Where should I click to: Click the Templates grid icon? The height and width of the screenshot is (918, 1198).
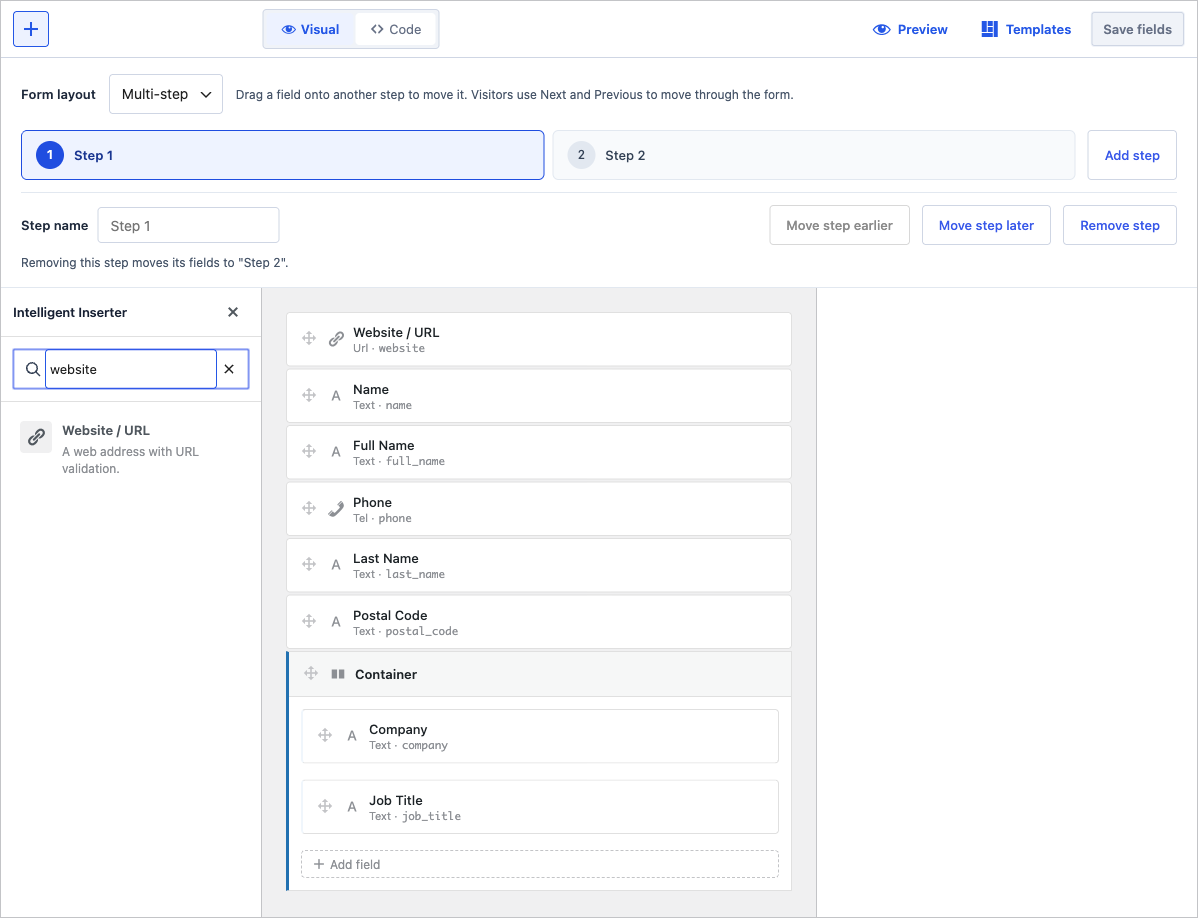989,29
